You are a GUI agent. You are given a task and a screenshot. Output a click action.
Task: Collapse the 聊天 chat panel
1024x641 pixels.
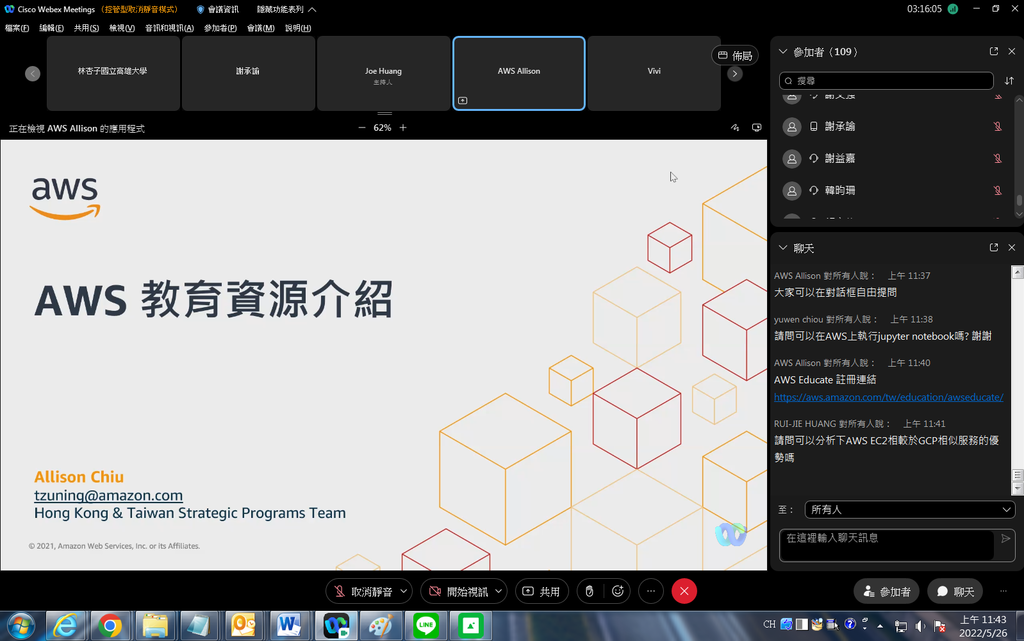point(783,248)
